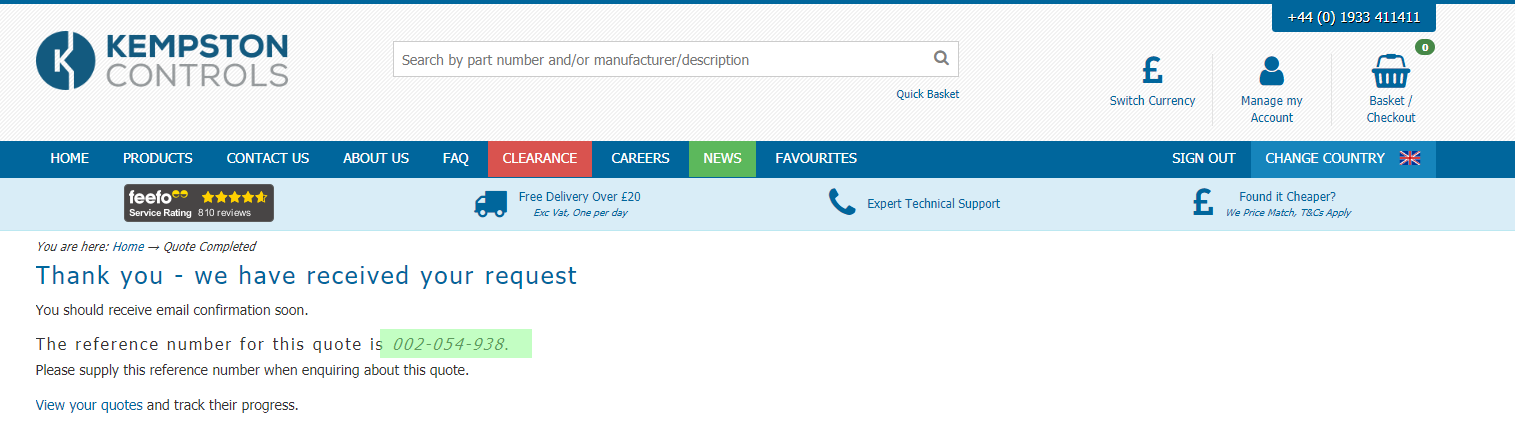
Task: Click Quote Completed breadcrumb text
Action: click(210, 247)
